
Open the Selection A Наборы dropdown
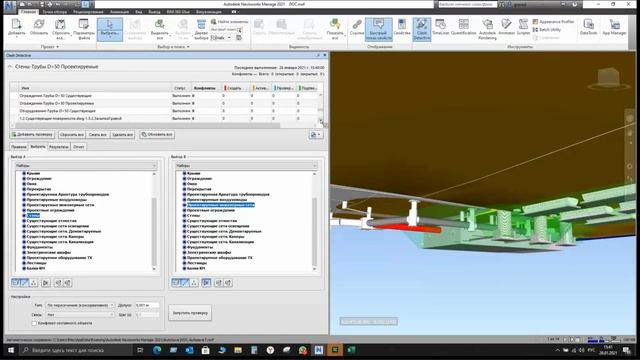85,166
